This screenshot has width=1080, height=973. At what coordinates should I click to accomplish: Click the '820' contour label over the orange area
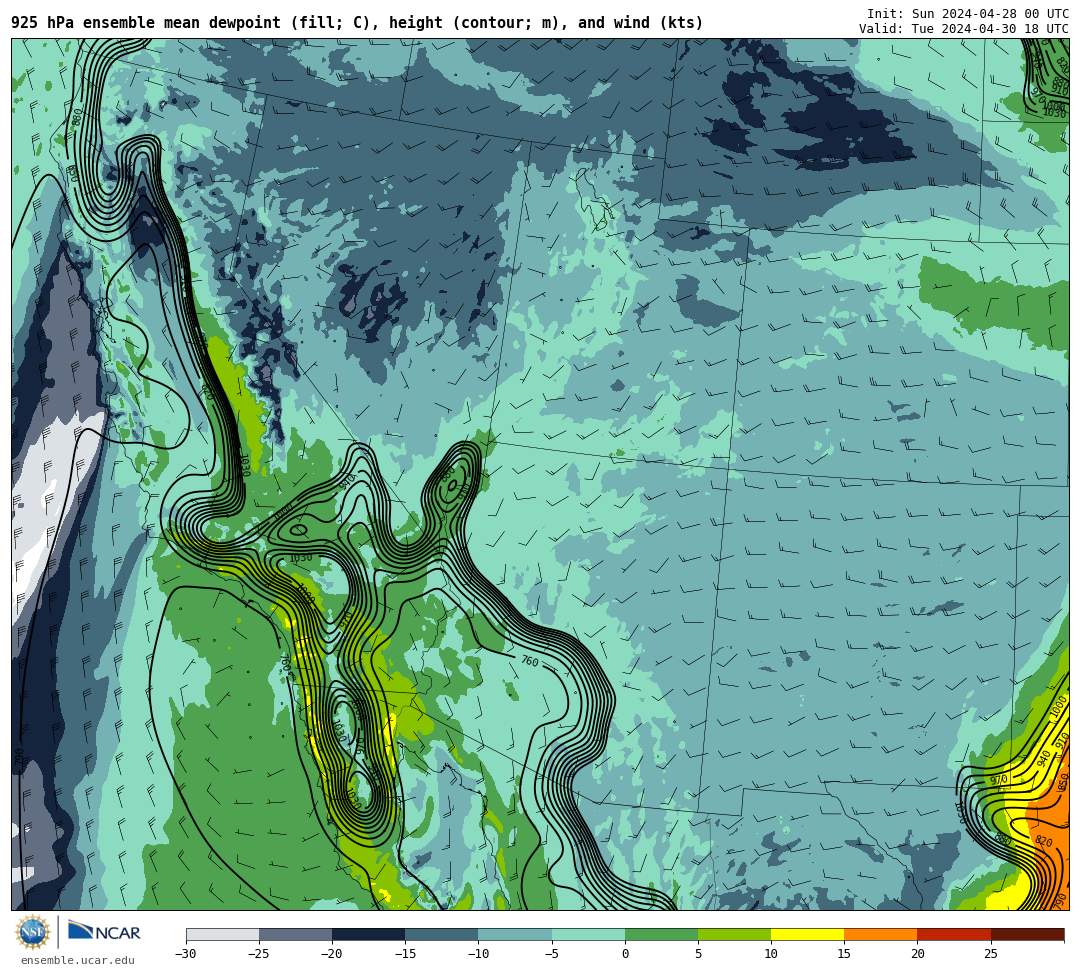(x=1043, y=841)
